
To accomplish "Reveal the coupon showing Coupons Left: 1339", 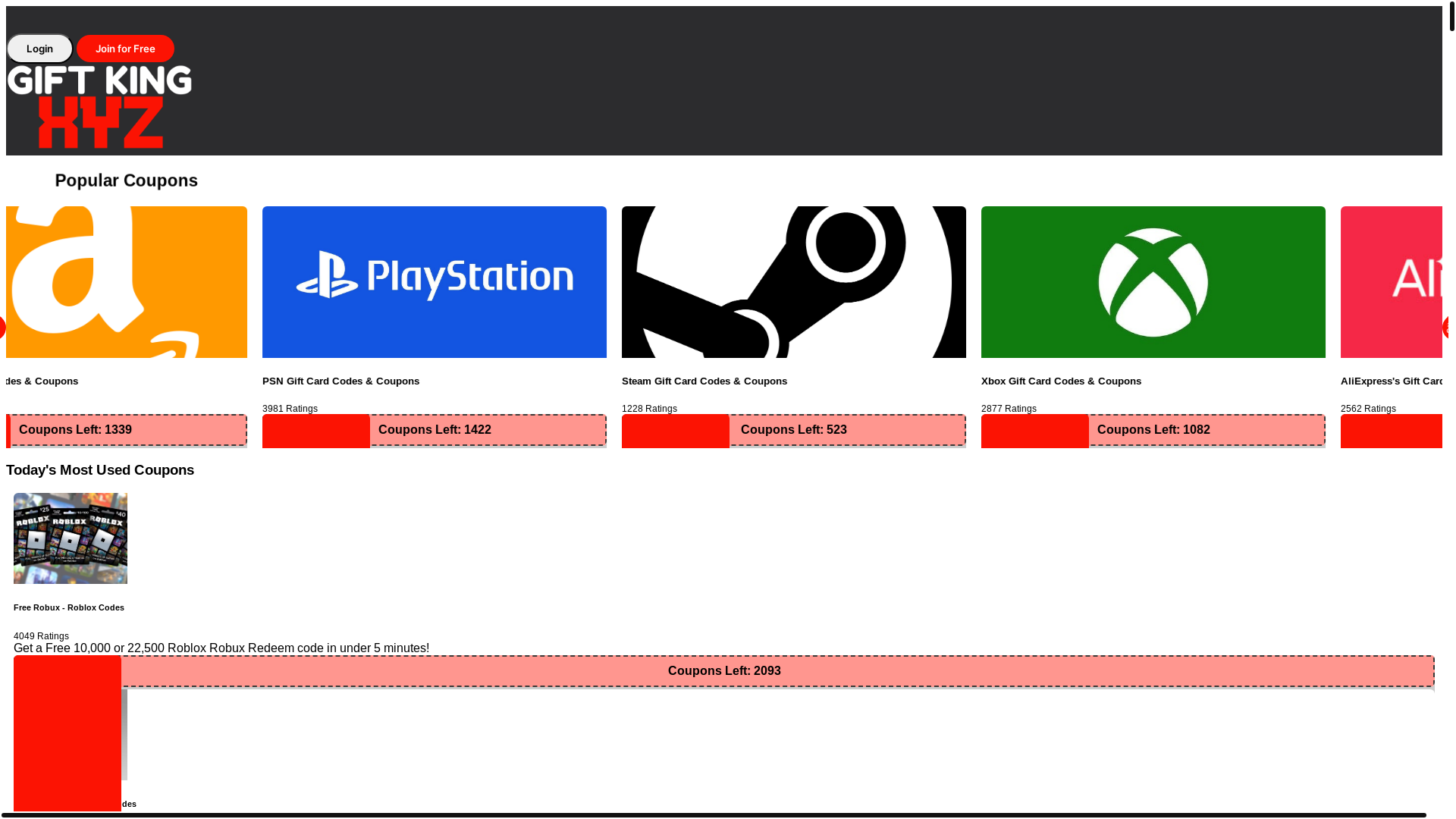I will tap(128, 430).
